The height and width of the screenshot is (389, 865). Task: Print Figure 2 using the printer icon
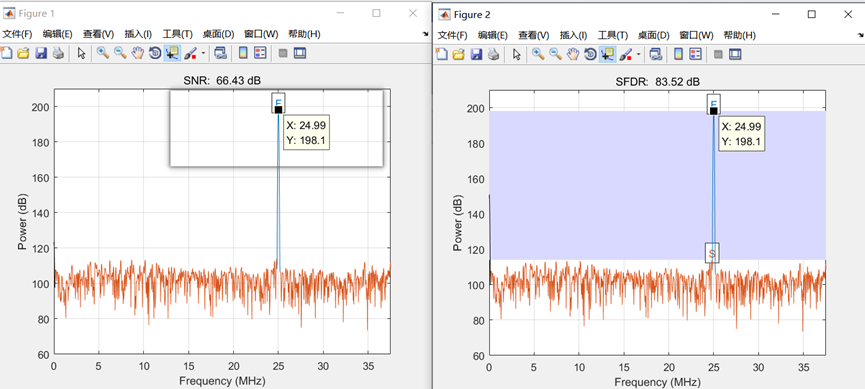(494, 54)
